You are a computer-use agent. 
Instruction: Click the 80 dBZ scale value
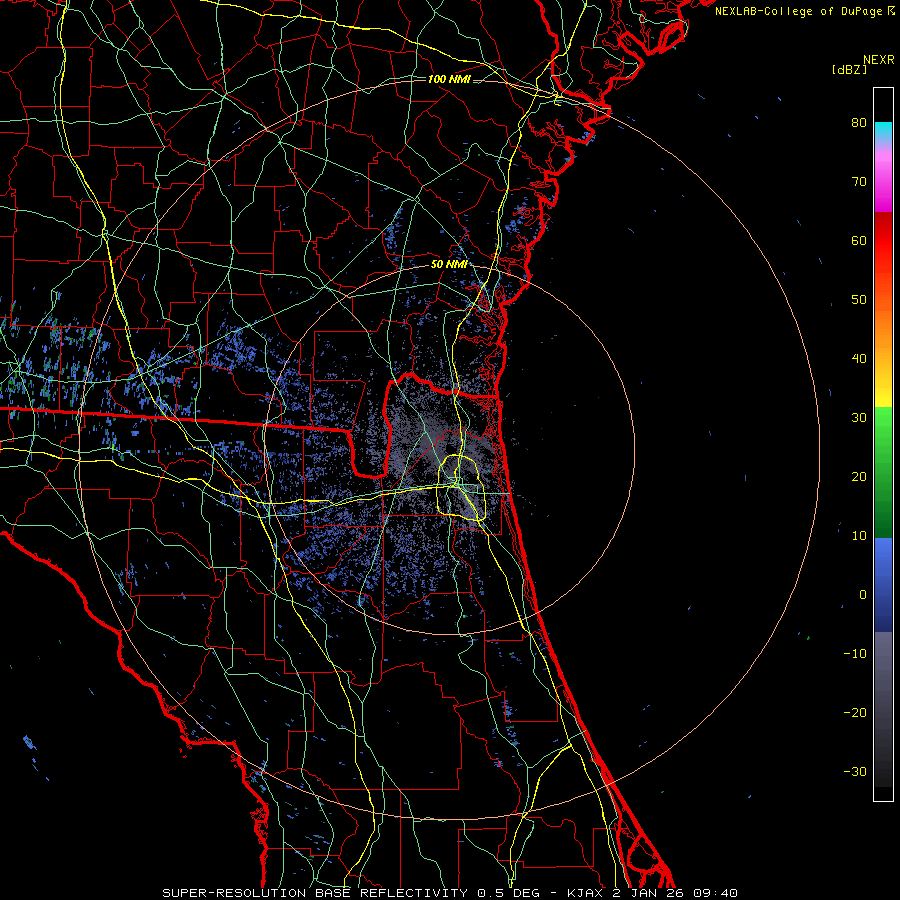point(859,123)
